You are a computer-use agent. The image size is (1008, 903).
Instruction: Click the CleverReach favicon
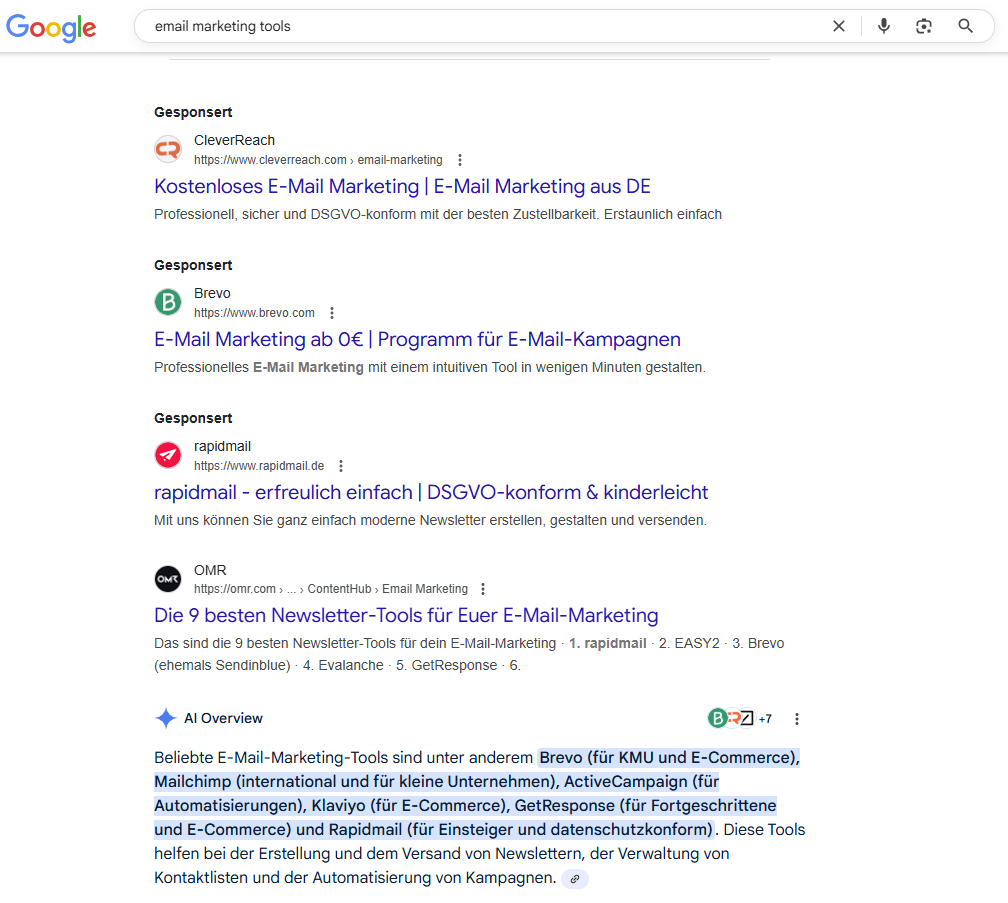(167, 148)
